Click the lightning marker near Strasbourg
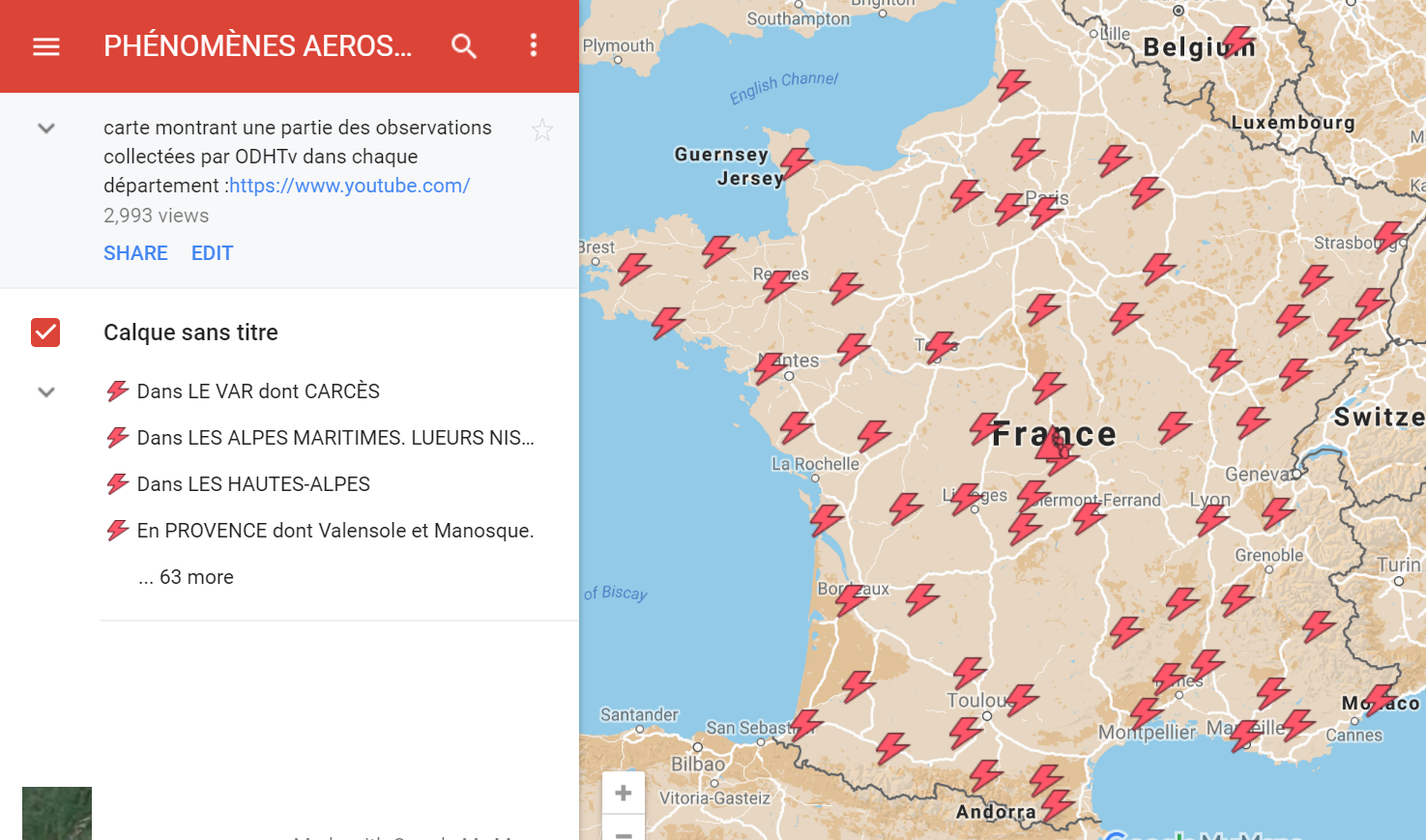Viewport: 1426px width, 840px height. 1389,238
